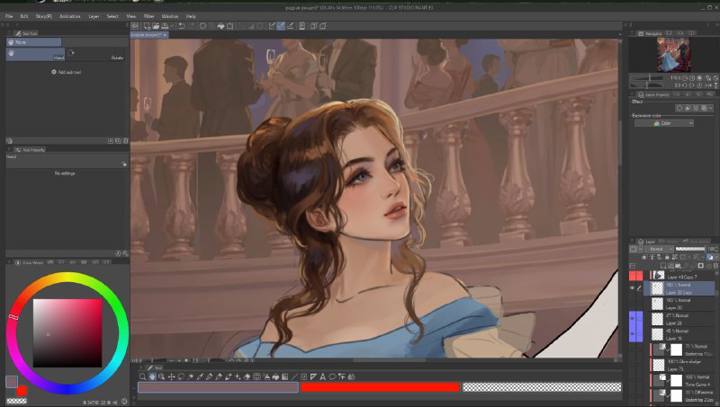Select the transparent color swatch
The width and height of the screenshot is (720, 407).
click(x=17, y=401)
